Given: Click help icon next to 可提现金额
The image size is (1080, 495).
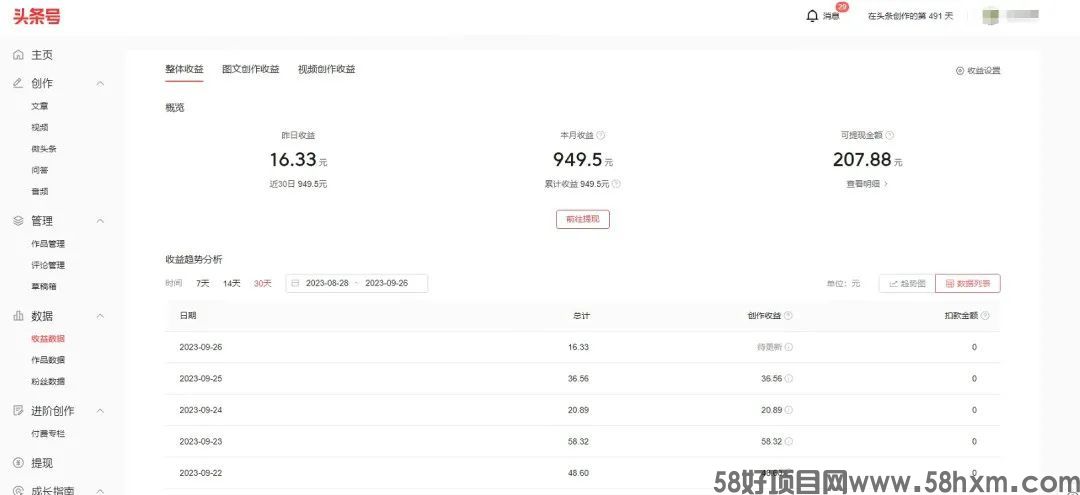Looking at the screenshot, I should (x=890, y=136).
